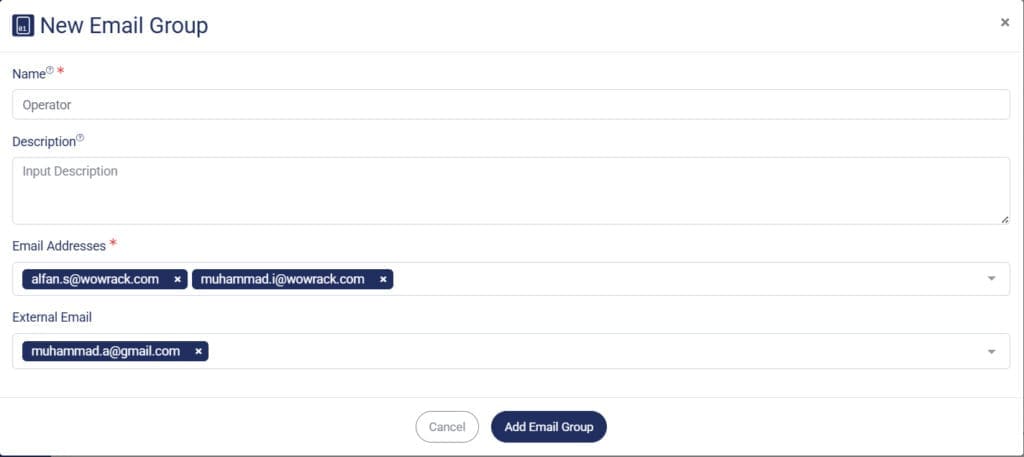Remove muhammad.a@gmail.com from External Email
The width and height of the screenshot is (1024, 457).
tap(198, 351)
